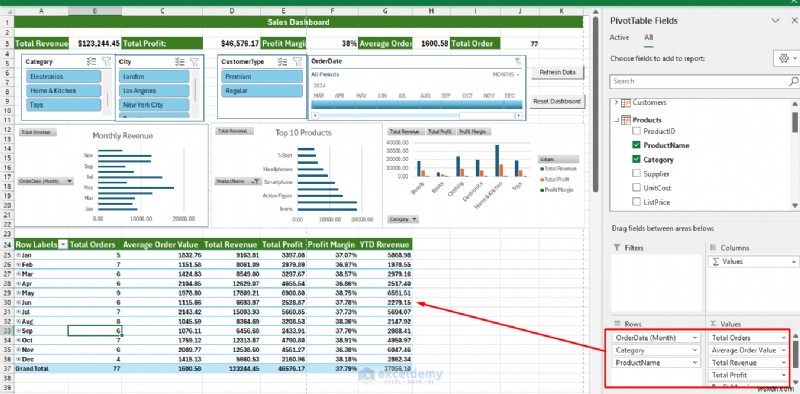Clear the filter on the City slicer
The width and height of the screenshot is (800, 394).
click(194, 61)
